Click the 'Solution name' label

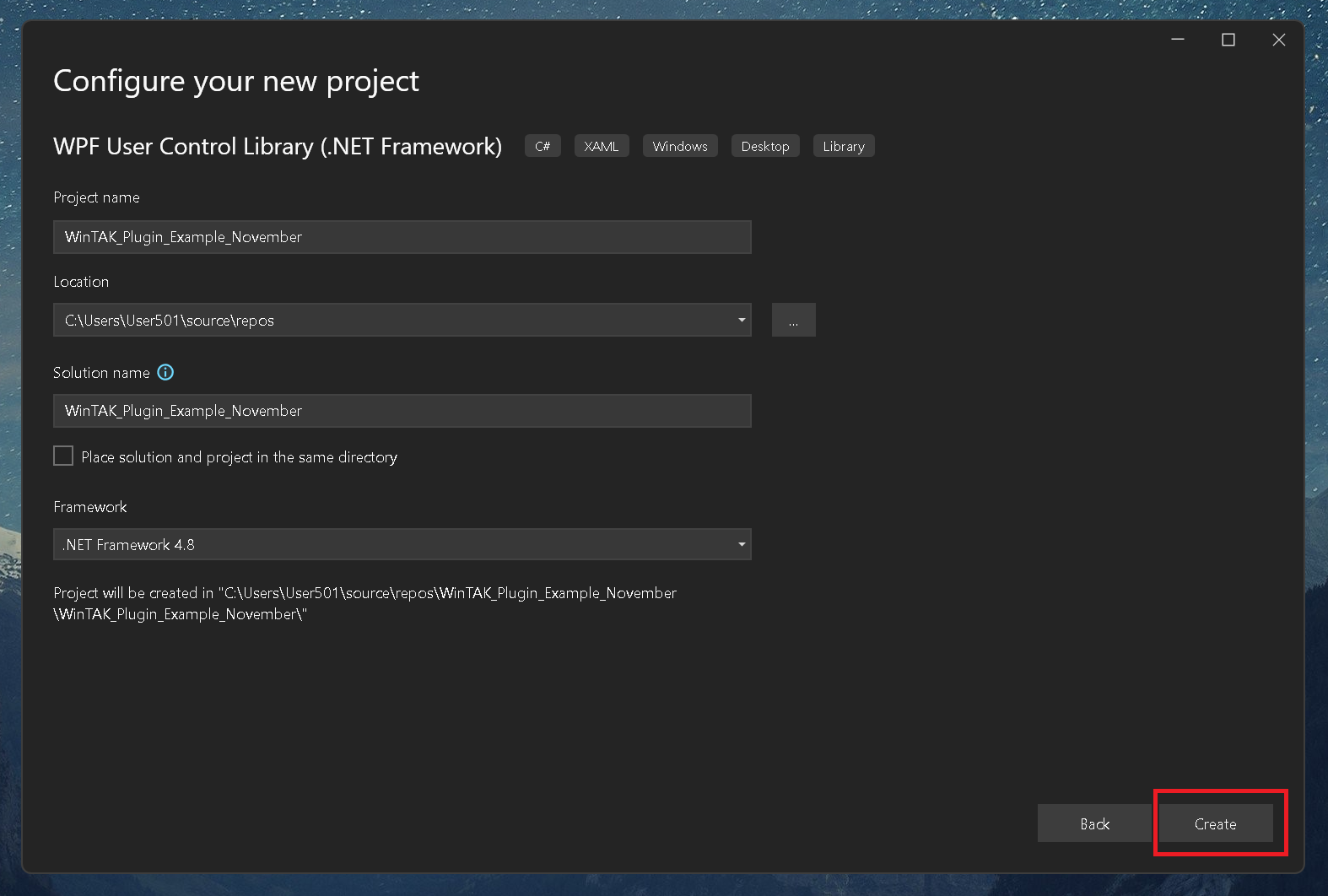101,372
